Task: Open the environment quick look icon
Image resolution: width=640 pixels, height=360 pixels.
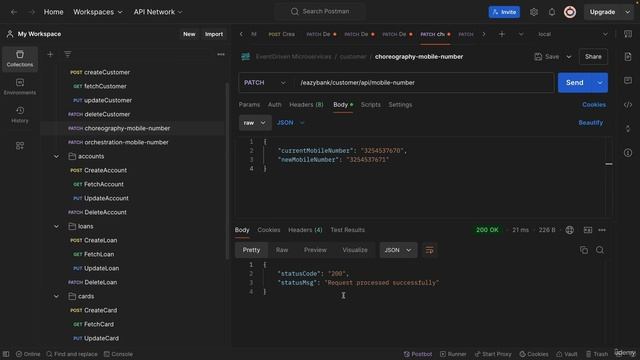Action: point(628,34)
